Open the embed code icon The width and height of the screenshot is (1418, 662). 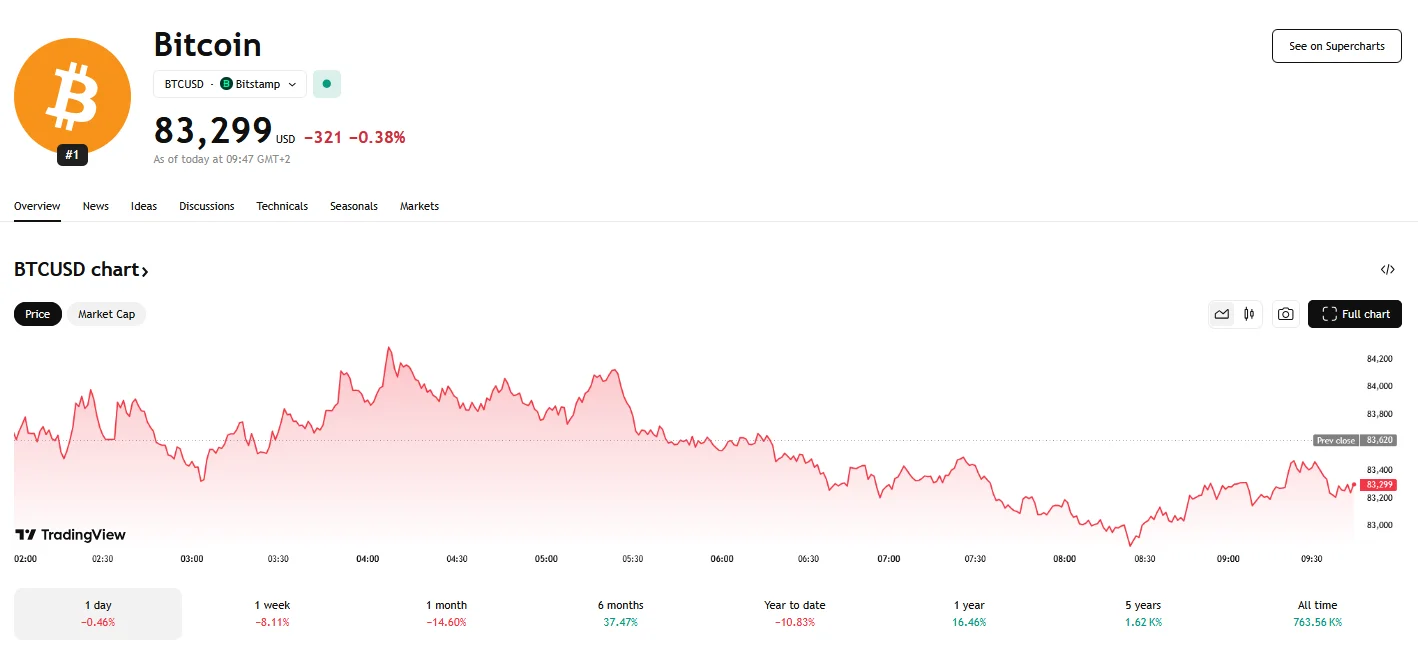pyautogui.click(x=1387, y=269)
